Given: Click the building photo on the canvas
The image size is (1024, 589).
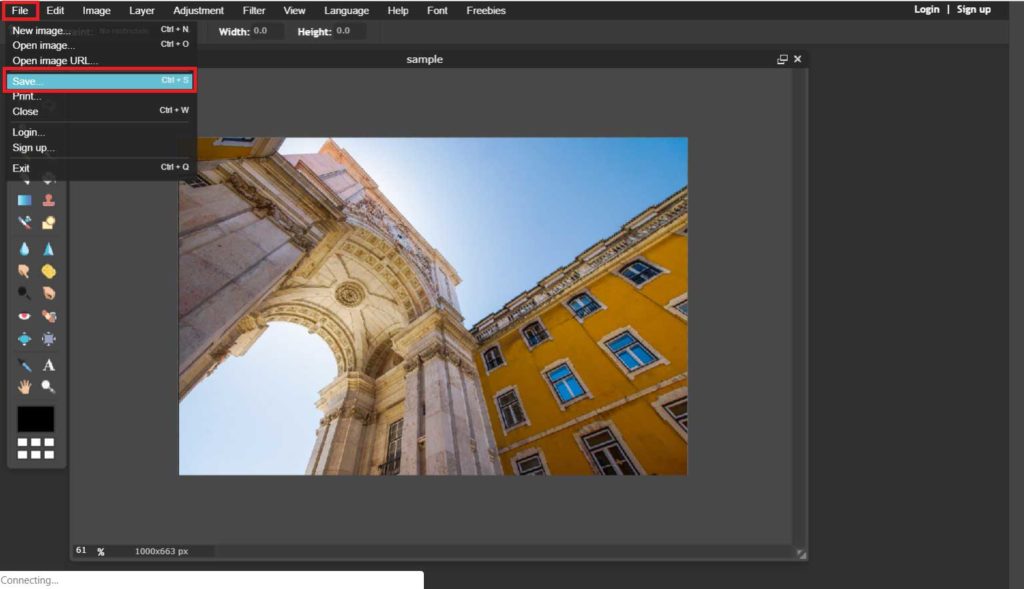Looking at the screenshot, I should pos(433,306).
